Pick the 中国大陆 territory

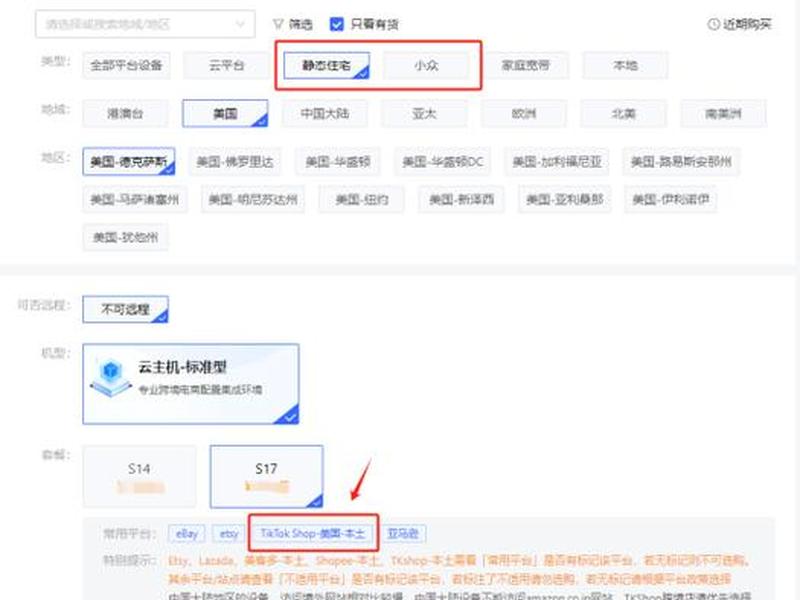325,113
